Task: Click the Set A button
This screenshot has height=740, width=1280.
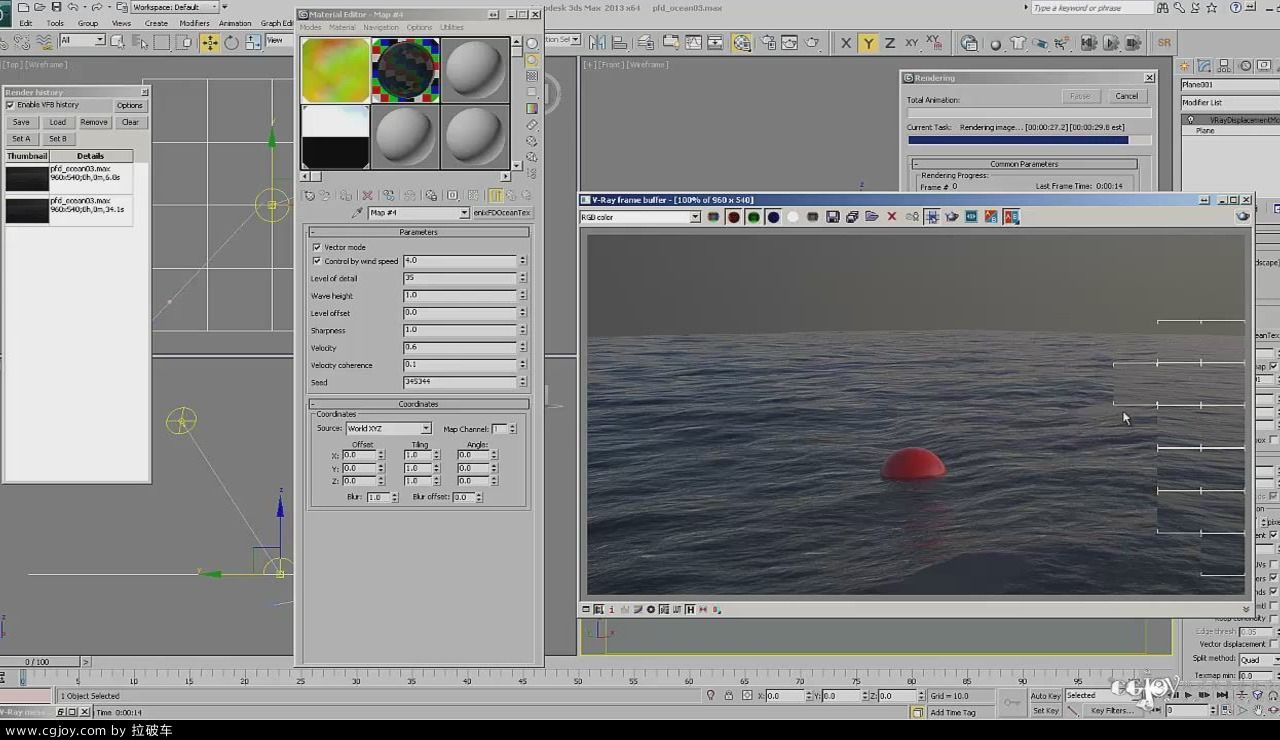Action: point(21,139)
